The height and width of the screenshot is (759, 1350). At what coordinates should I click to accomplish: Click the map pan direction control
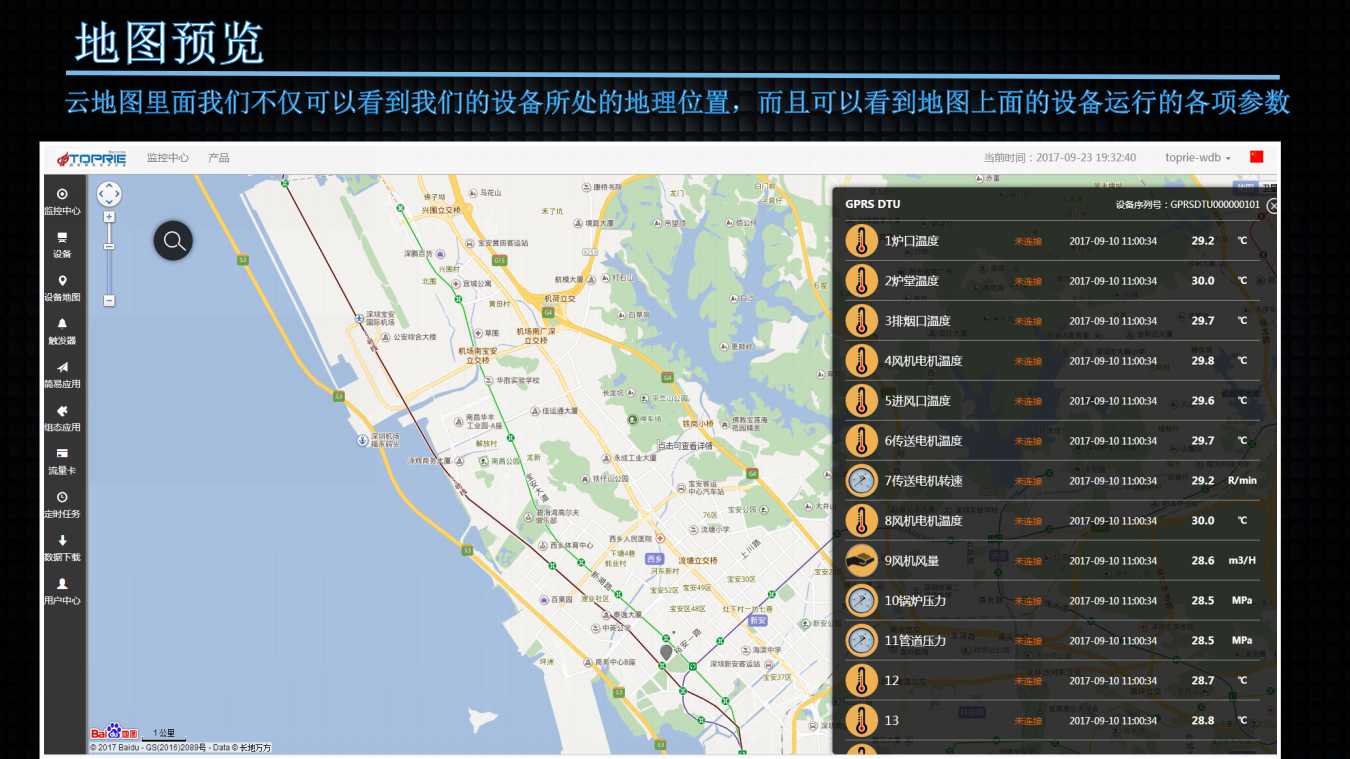click(109, 194)
